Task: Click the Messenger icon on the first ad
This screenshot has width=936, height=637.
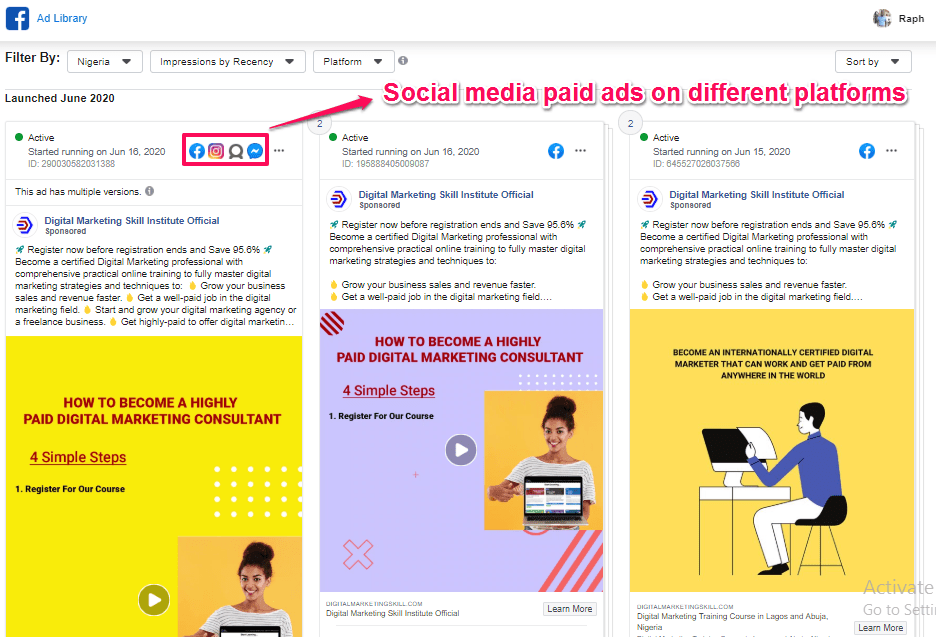Action: tap(255, 151)
